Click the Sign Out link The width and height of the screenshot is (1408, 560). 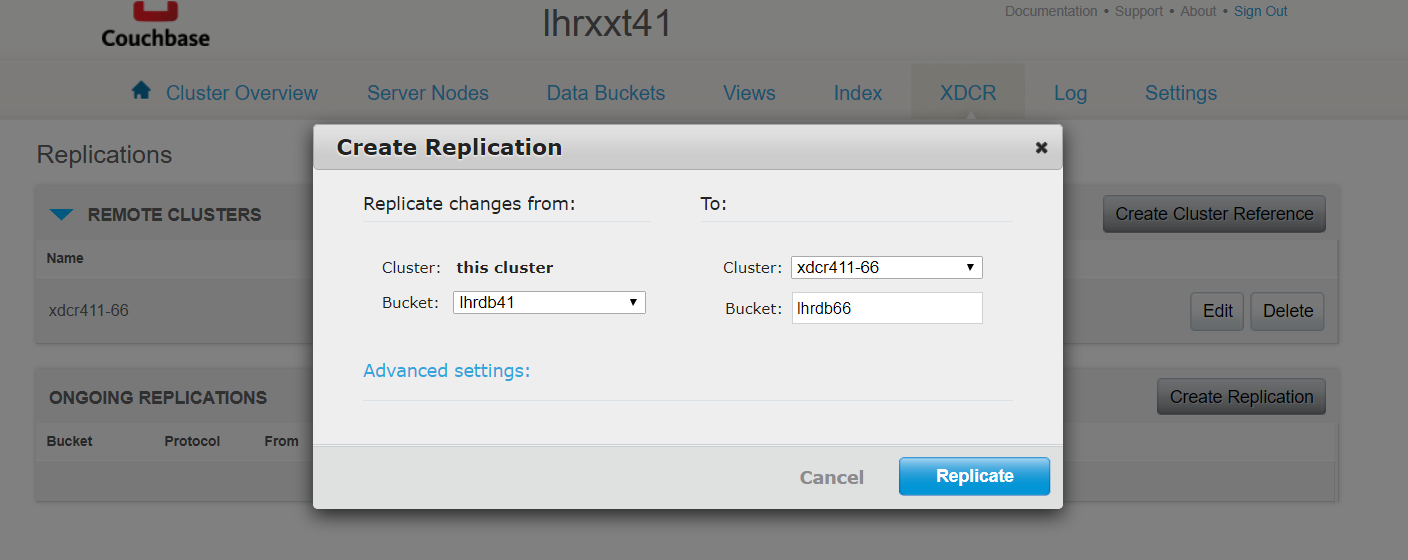point(1260,12)
